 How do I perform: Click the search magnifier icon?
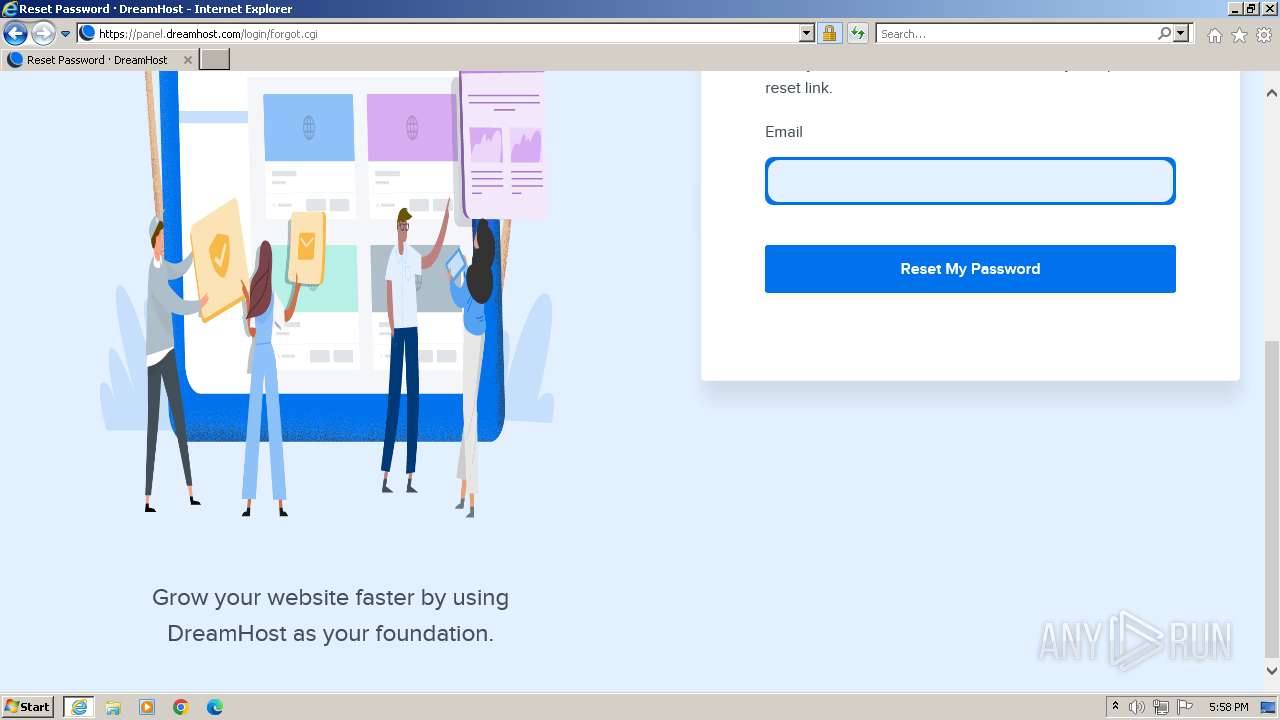point(1164,34)
